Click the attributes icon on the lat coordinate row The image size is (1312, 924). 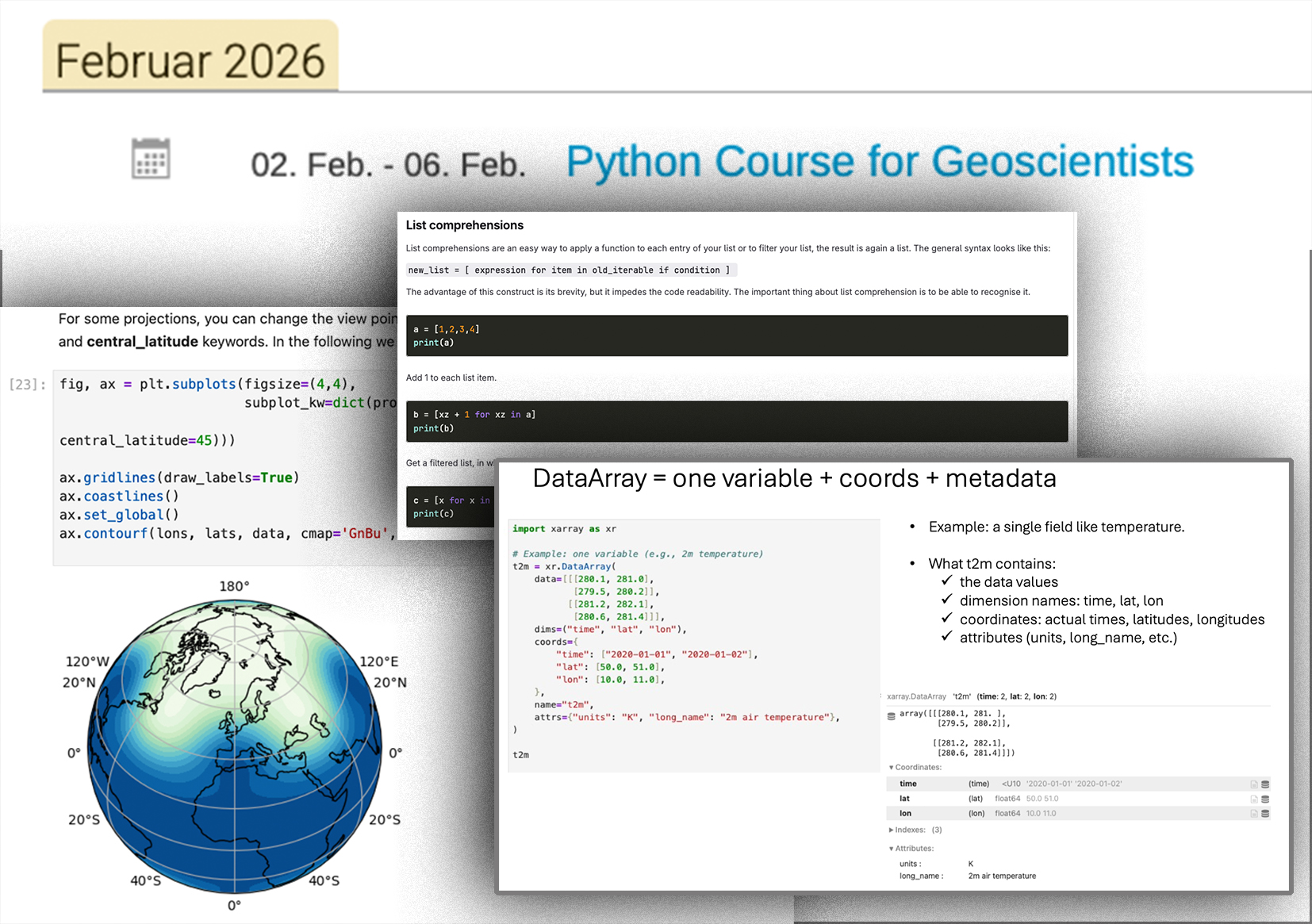point(1253,799)
